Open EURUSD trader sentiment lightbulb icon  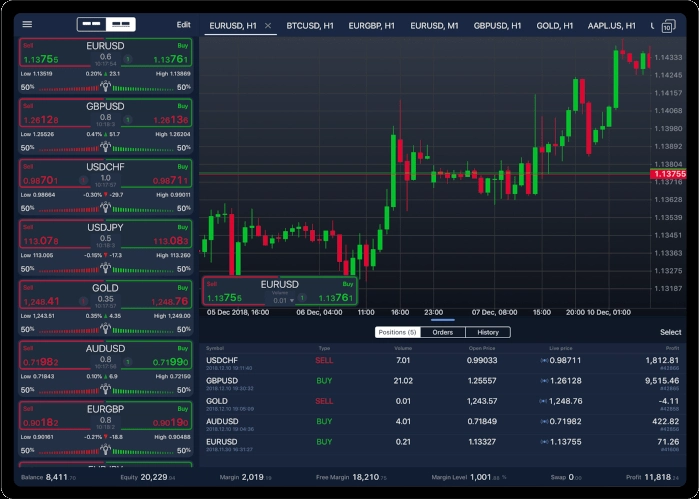click(x=106, y=87)
